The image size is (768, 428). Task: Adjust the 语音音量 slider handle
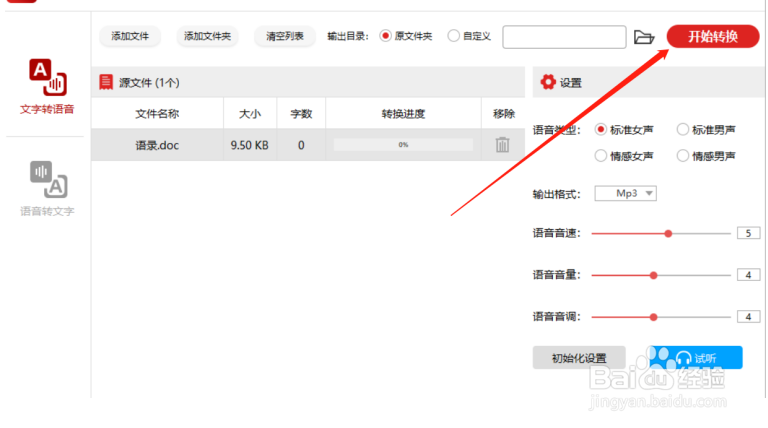tap(653, 275)
